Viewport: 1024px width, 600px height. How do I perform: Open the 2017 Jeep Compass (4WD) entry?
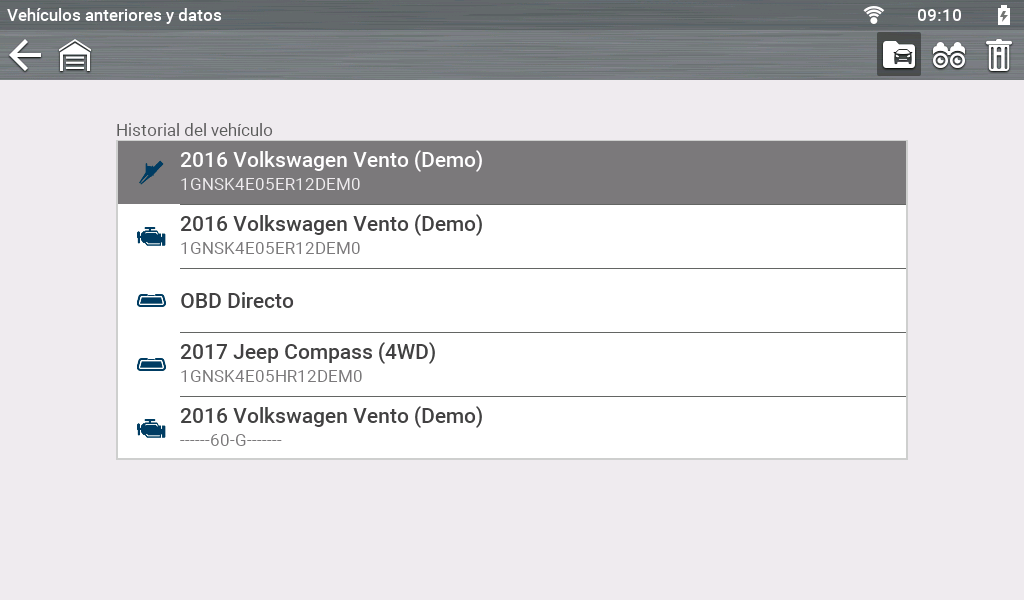pos(308,352)
